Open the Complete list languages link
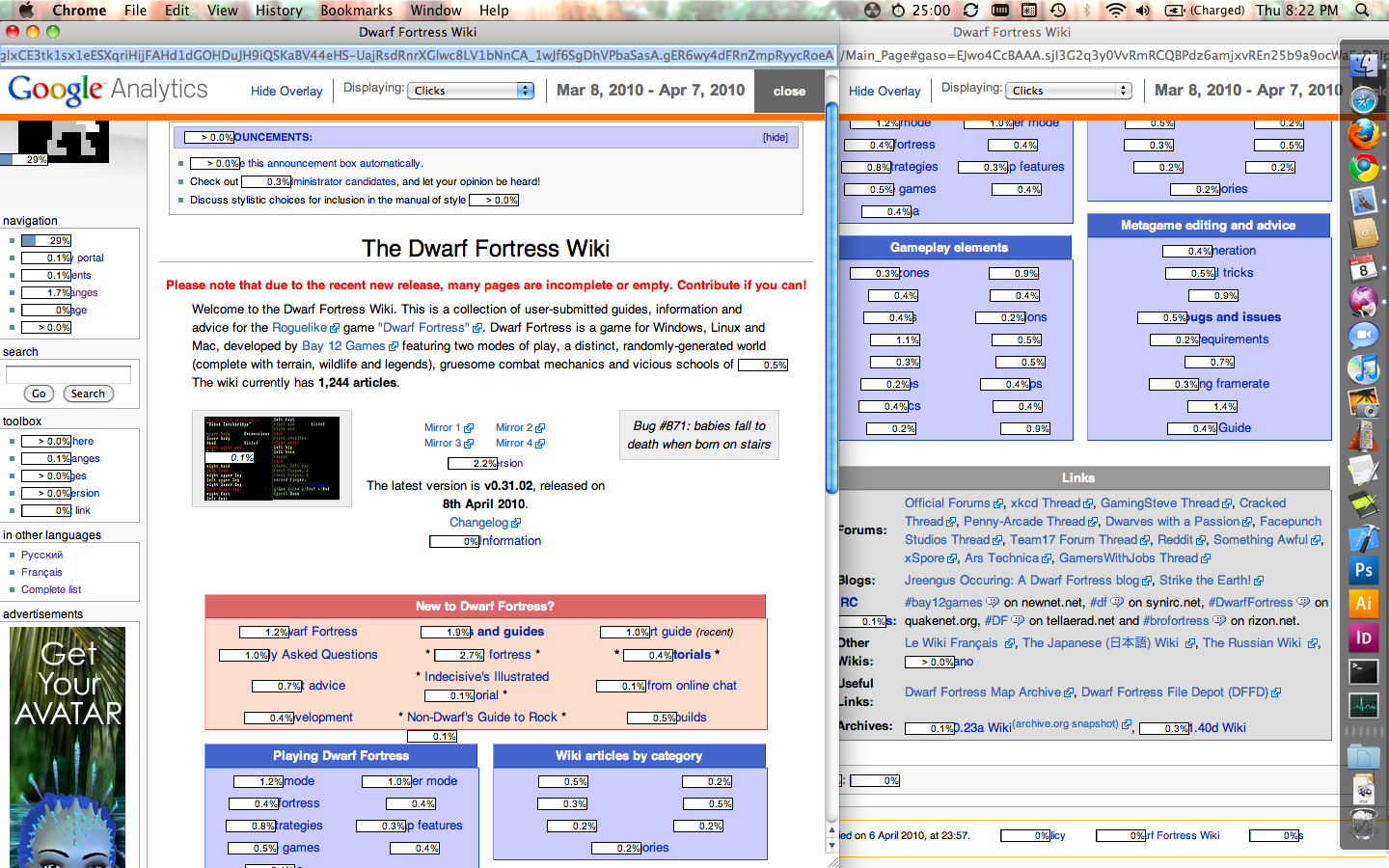 click(x=51, y=589)
